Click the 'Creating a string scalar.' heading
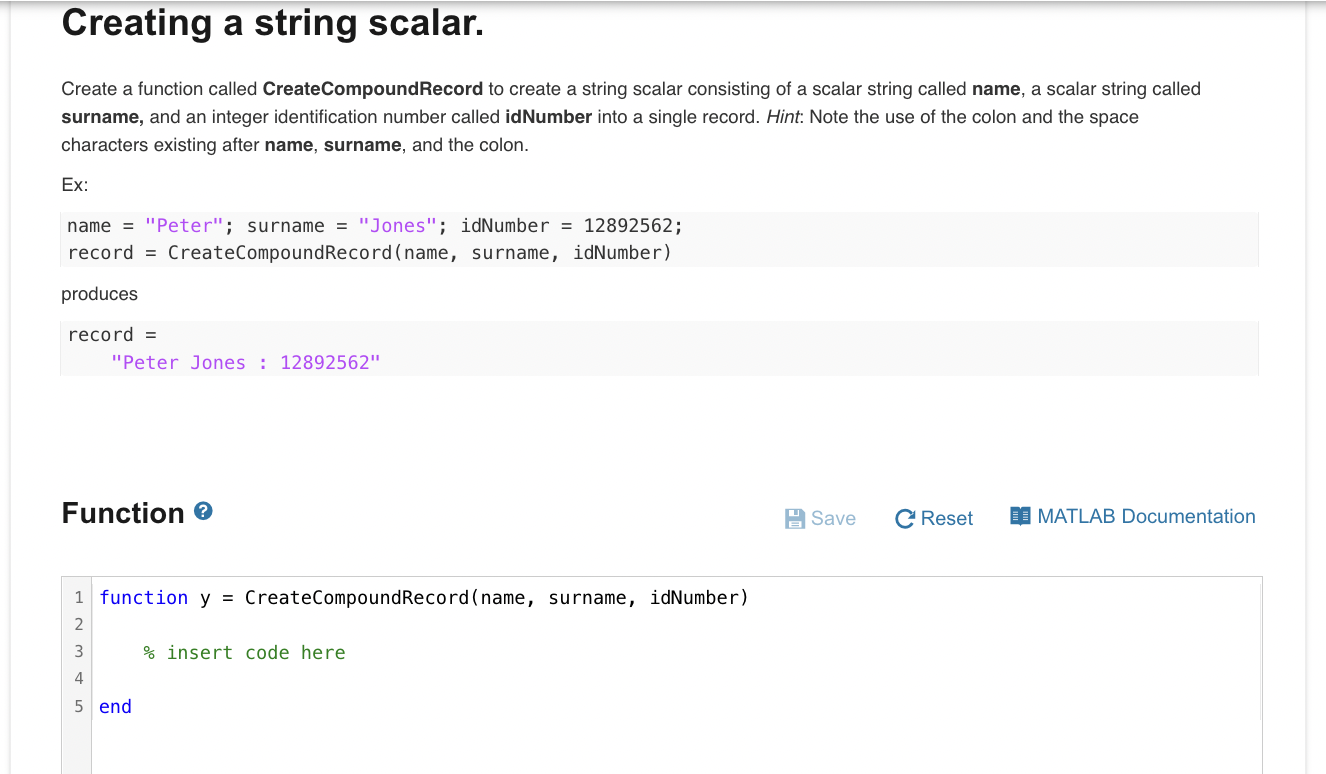 click(273, 22)
